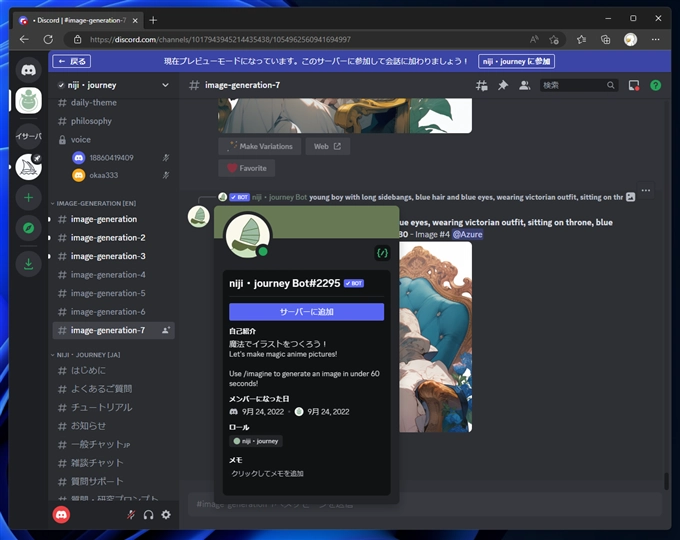Open message more options ellipsis
The height and width of the screenshot is (540, 680).
click(646, 190)
